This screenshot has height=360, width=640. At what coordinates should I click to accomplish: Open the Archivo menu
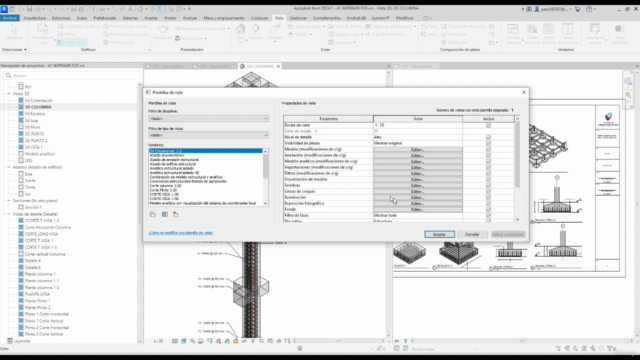[x=10, y=18]
